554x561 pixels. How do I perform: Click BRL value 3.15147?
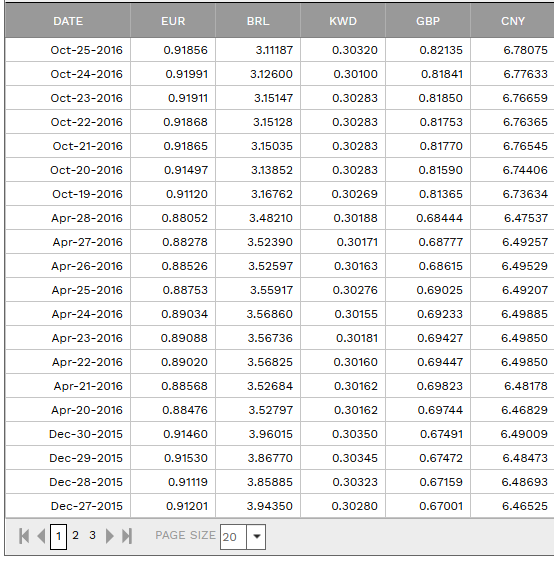(x=273, y=98)
